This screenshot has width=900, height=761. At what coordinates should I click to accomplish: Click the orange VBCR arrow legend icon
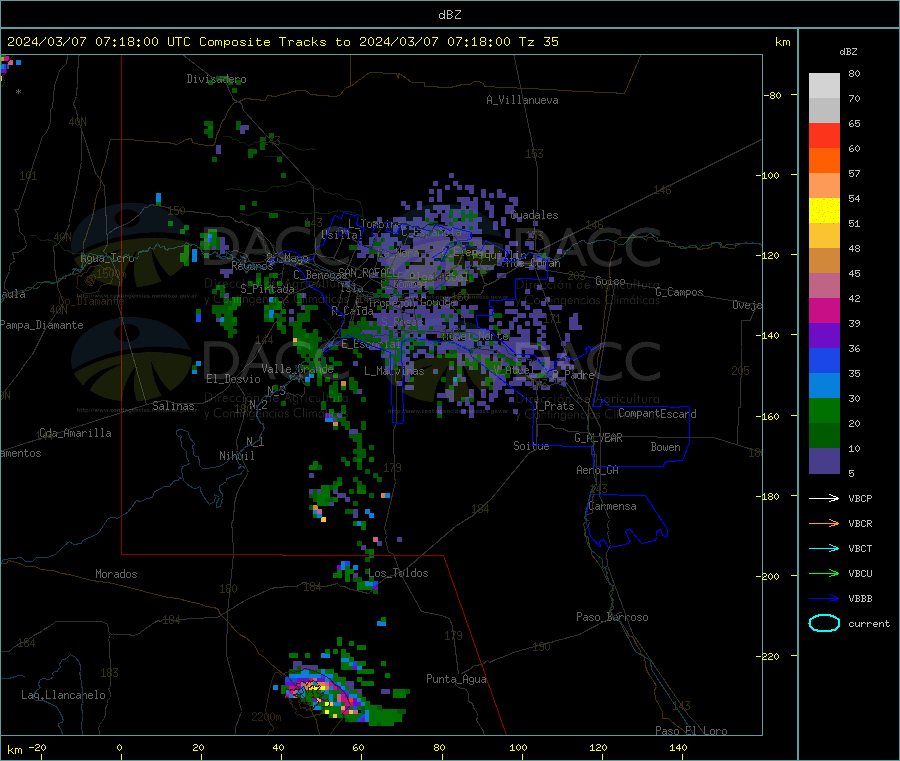coord(824,523)
